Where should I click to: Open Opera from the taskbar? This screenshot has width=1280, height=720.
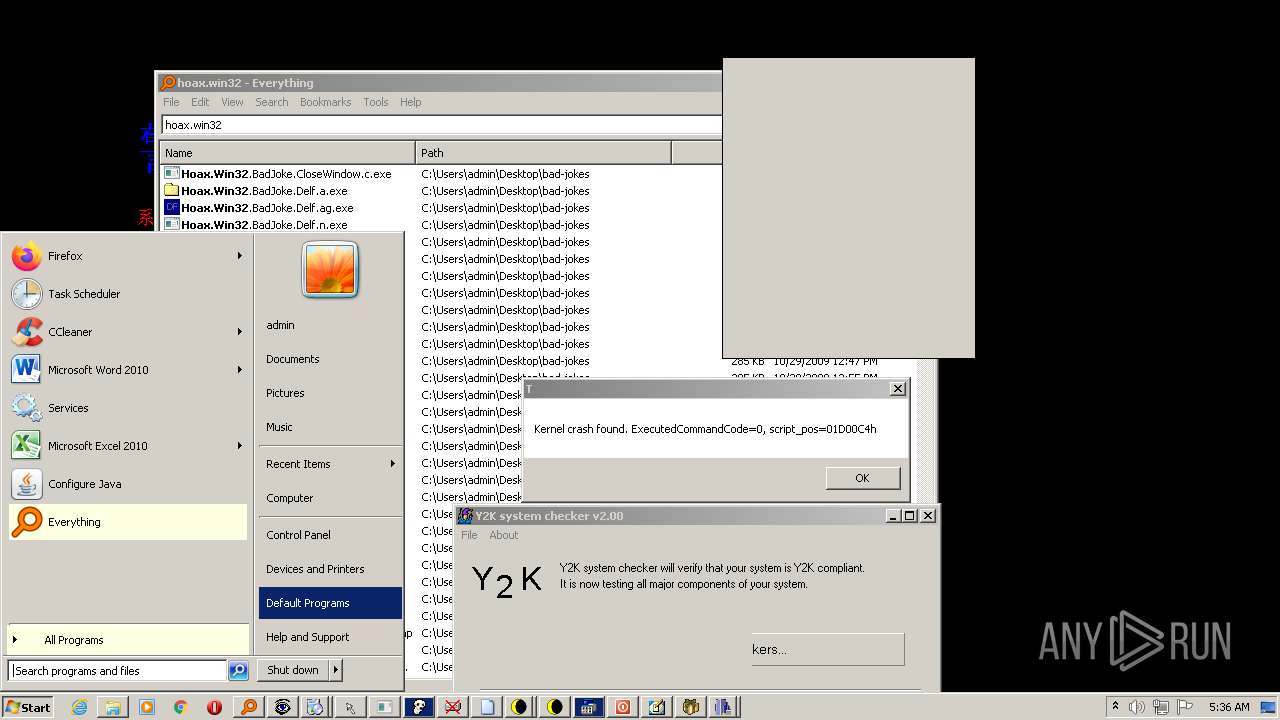pos(214,707)
